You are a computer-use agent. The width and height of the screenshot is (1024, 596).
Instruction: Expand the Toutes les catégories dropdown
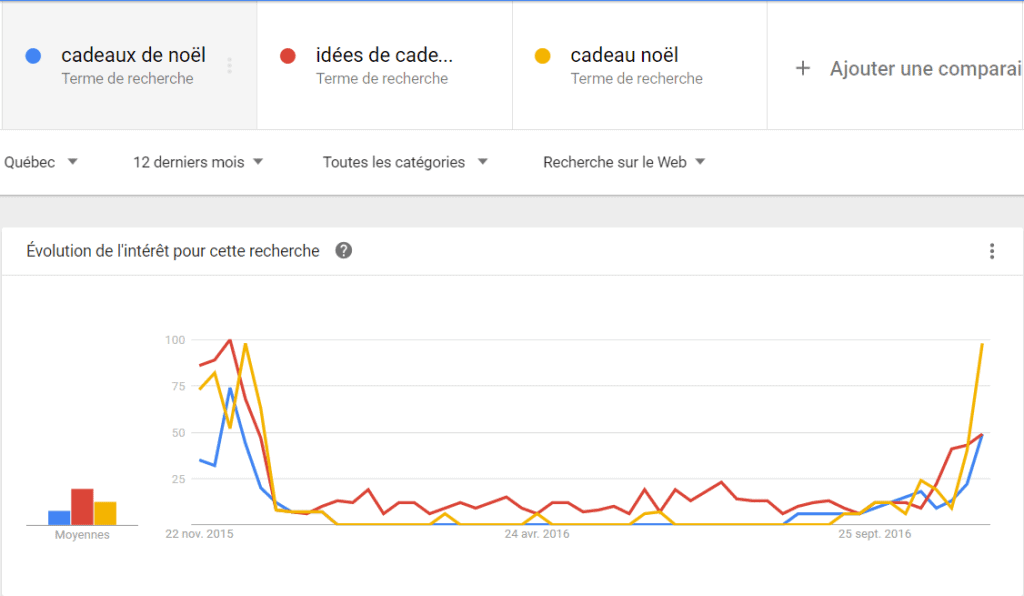coord(405,162)
